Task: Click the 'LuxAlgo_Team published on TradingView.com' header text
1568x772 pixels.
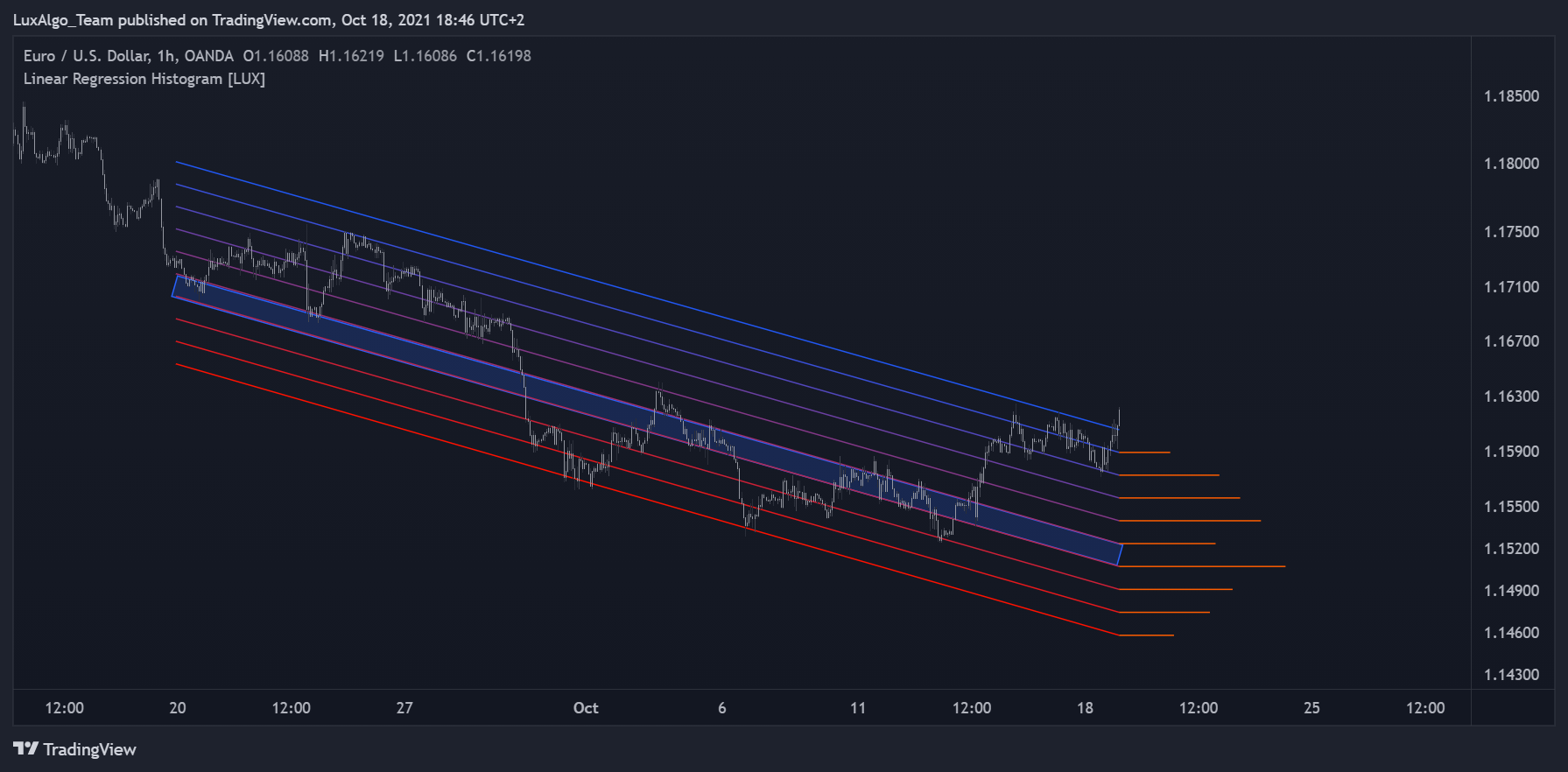Action: coord(172,20)
